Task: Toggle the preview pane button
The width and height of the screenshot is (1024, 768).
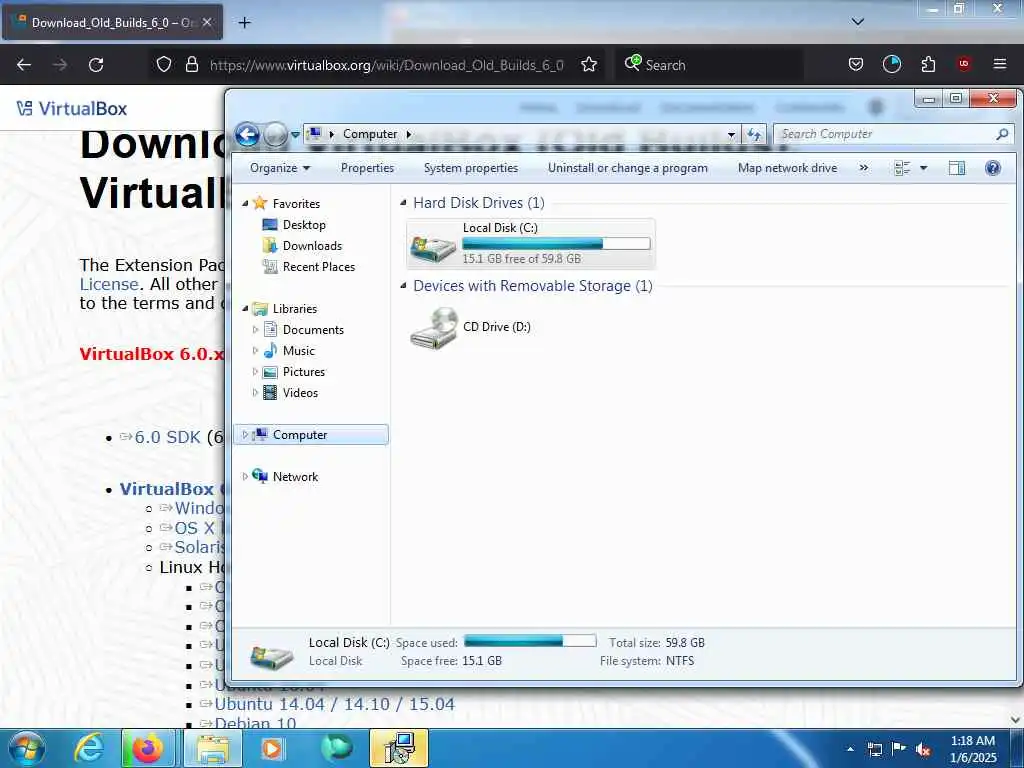Action: [956, 168]
